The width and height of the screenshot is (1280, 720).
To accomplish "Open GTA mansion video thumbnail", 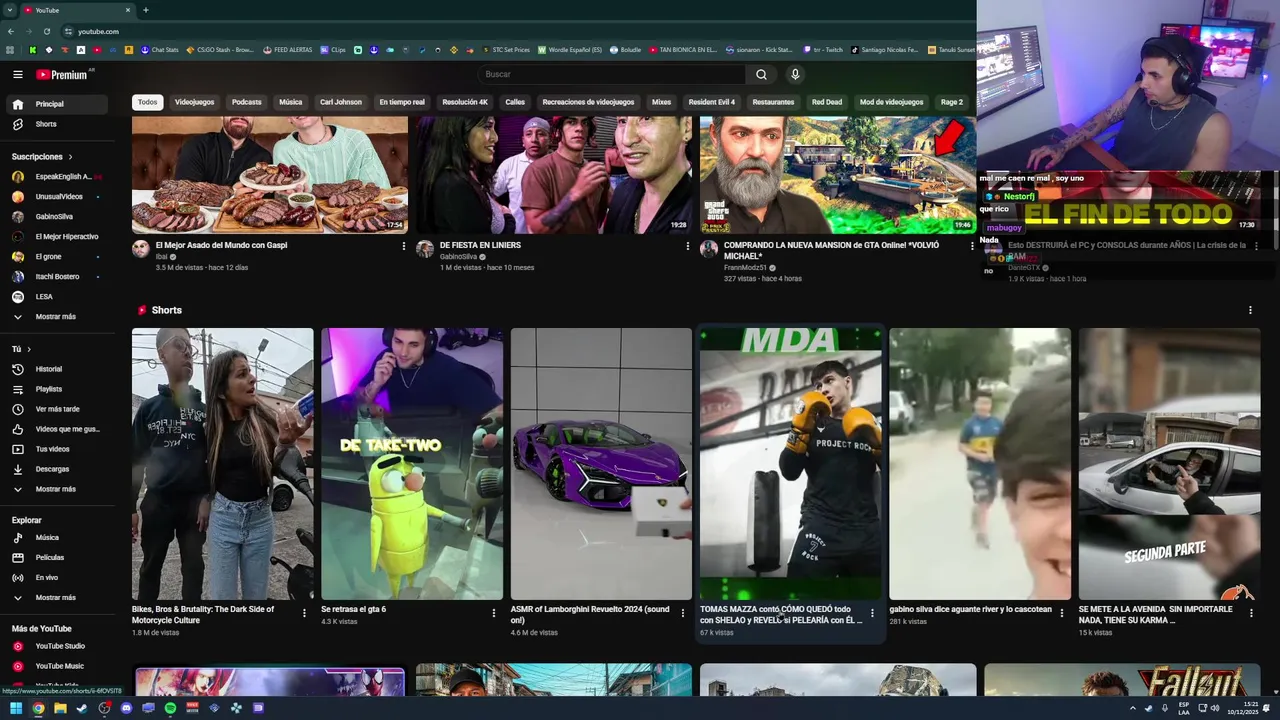I will click(x=838, y=175).
